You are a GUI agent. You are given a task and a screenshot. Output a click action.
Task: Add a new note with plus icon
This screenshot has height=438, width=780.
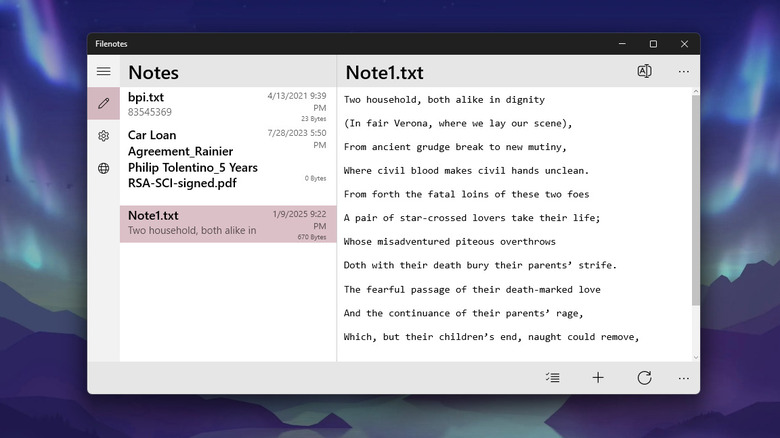pos(598,378)
